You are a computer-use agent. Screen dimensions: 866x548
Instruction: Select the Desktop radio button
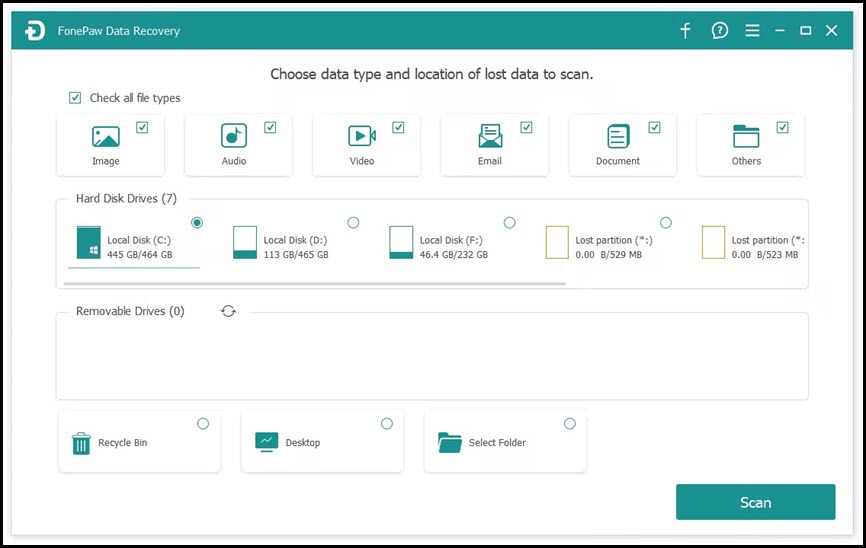[387, 424]
